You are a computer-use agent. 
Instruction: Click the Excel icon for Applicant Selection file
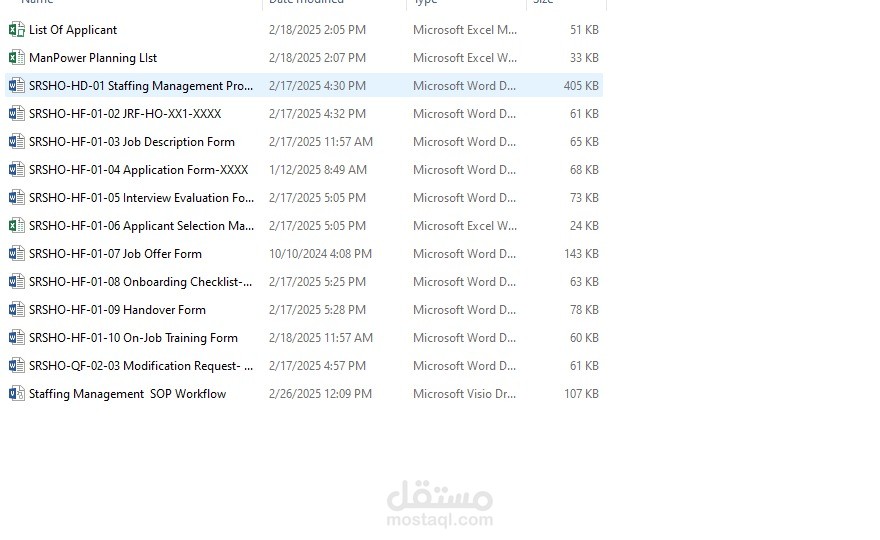16,226
